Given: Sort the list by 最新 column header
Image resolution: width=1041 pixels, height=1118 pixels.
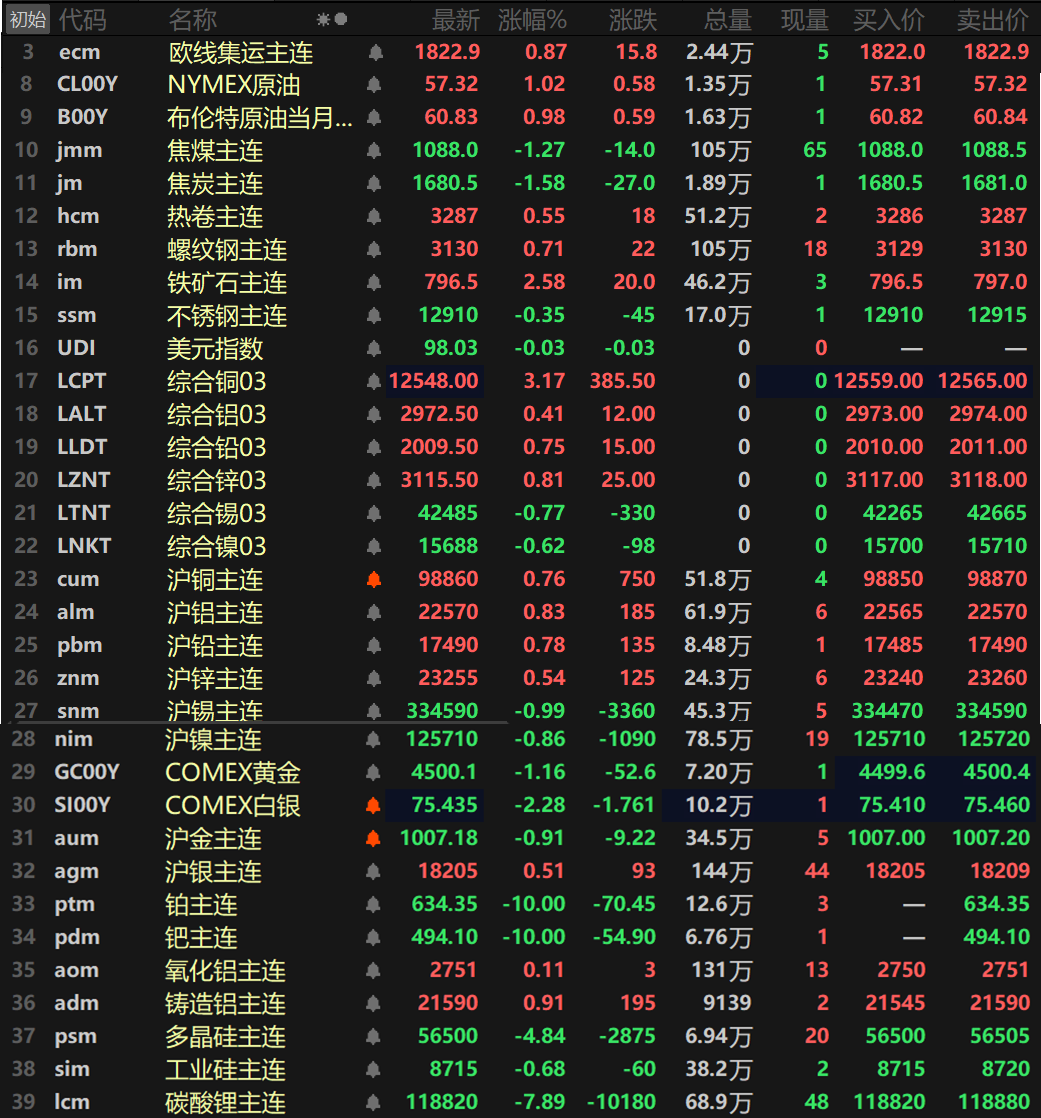Looking at the screenshot, I should coord(455,19).
